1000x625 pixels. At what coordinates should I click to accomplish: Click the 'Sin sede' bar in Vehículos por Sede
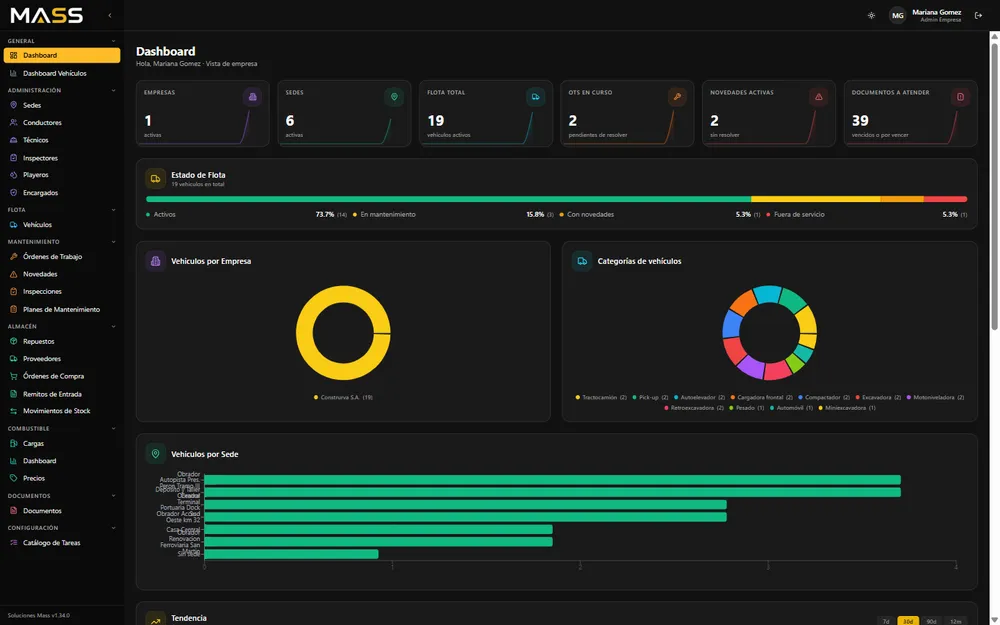point(291,554)
